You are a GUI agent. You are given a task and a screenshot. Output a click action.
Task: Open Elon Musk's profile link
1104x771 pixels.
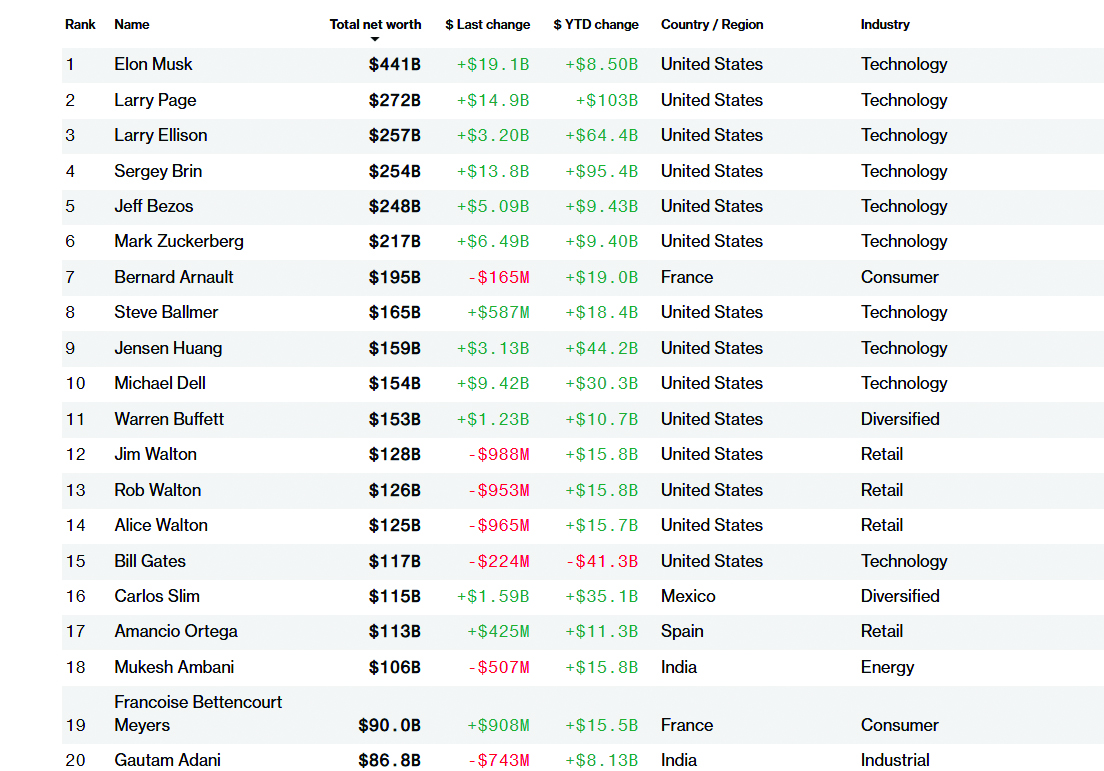pos(153,64)
